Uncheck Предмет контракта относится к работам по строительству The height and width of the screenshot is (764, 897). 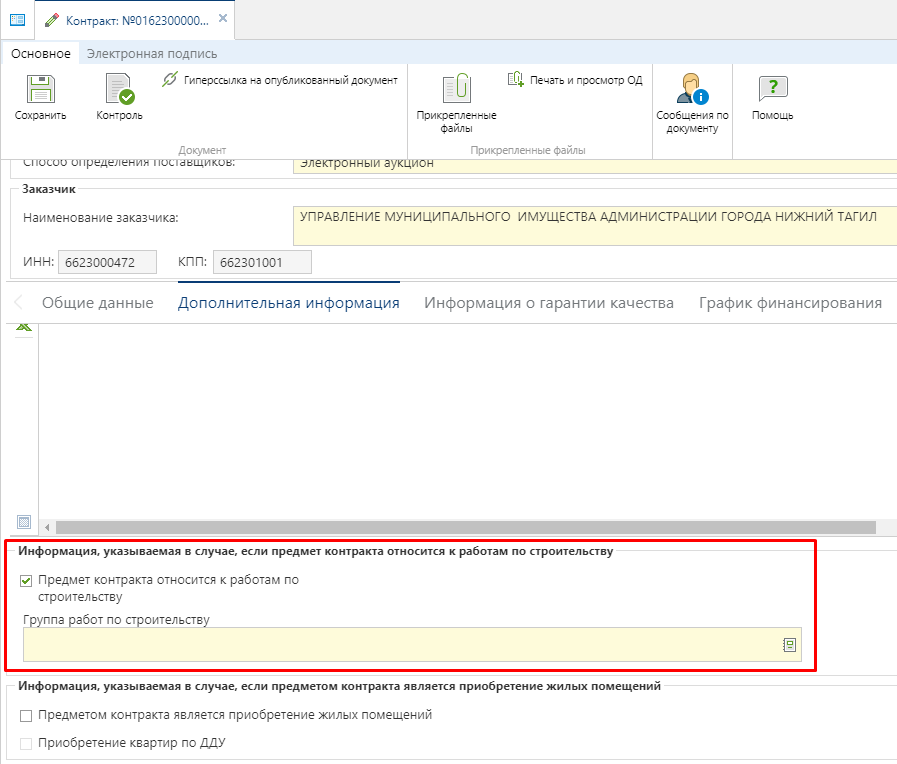pyautogui.click(x=27, y=580)
